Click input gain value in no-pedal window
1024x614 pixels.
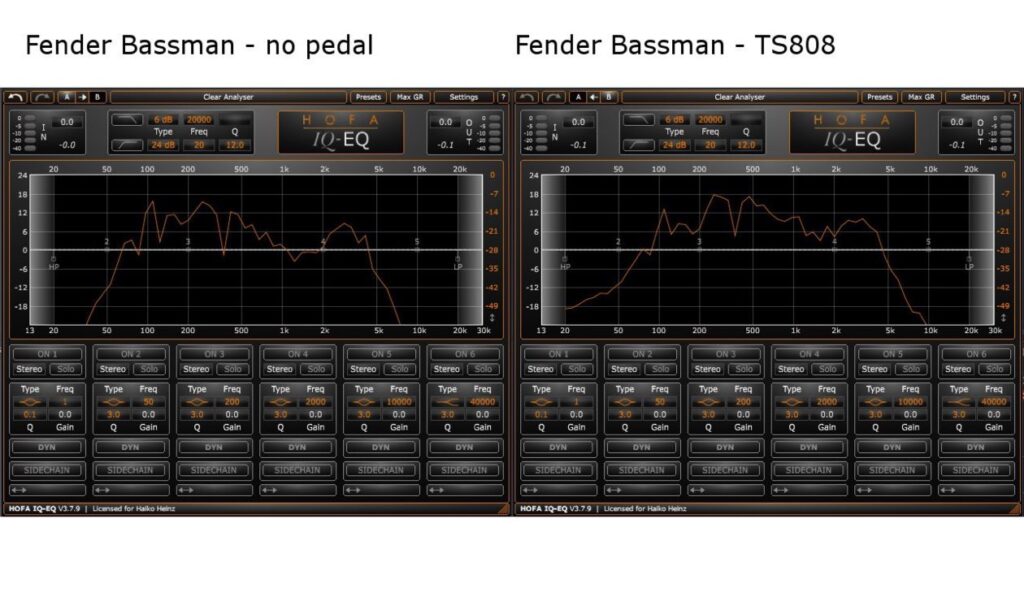67,122
